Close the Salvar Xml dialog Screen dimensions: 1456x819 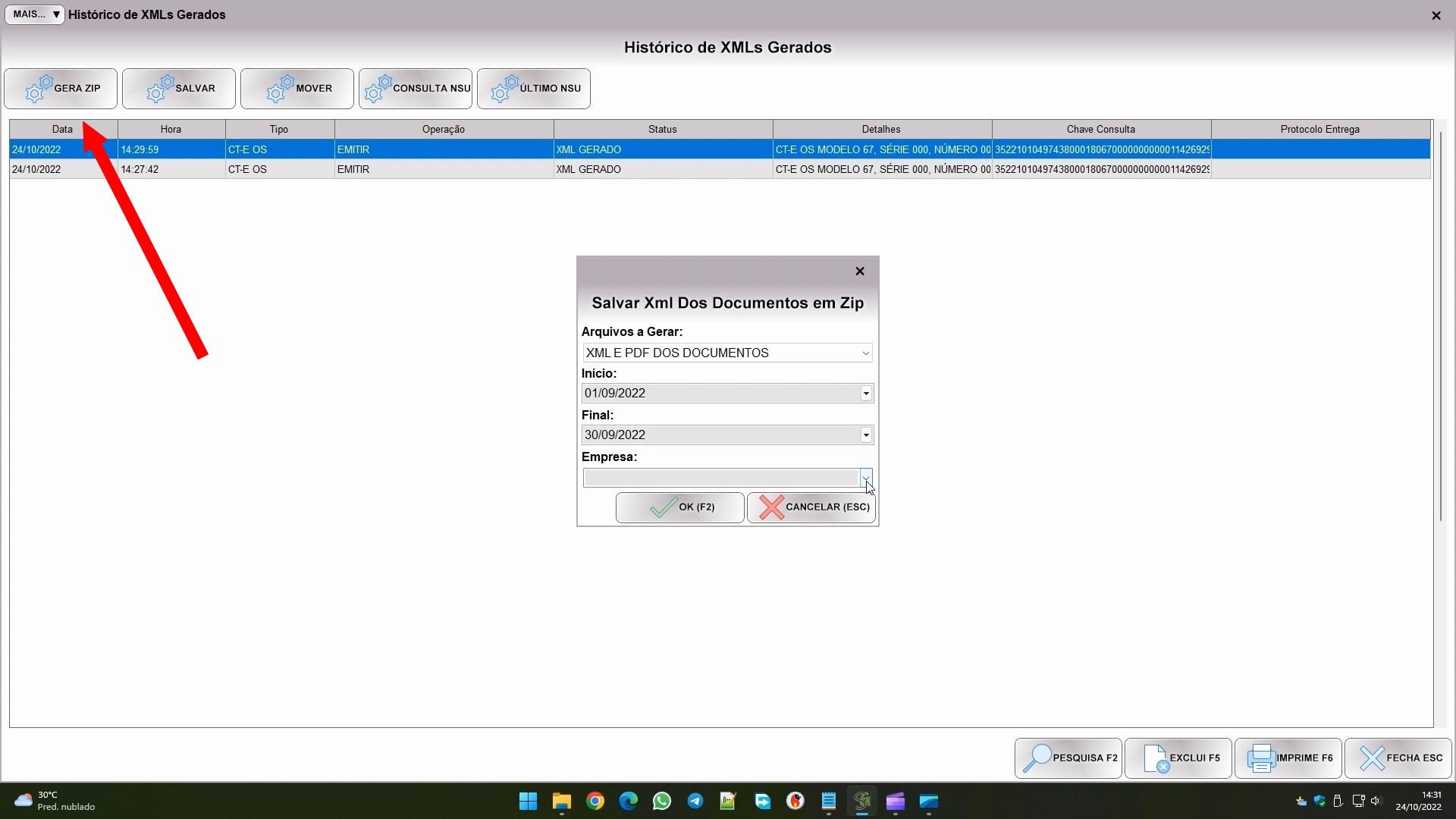[x=860, y=271]
